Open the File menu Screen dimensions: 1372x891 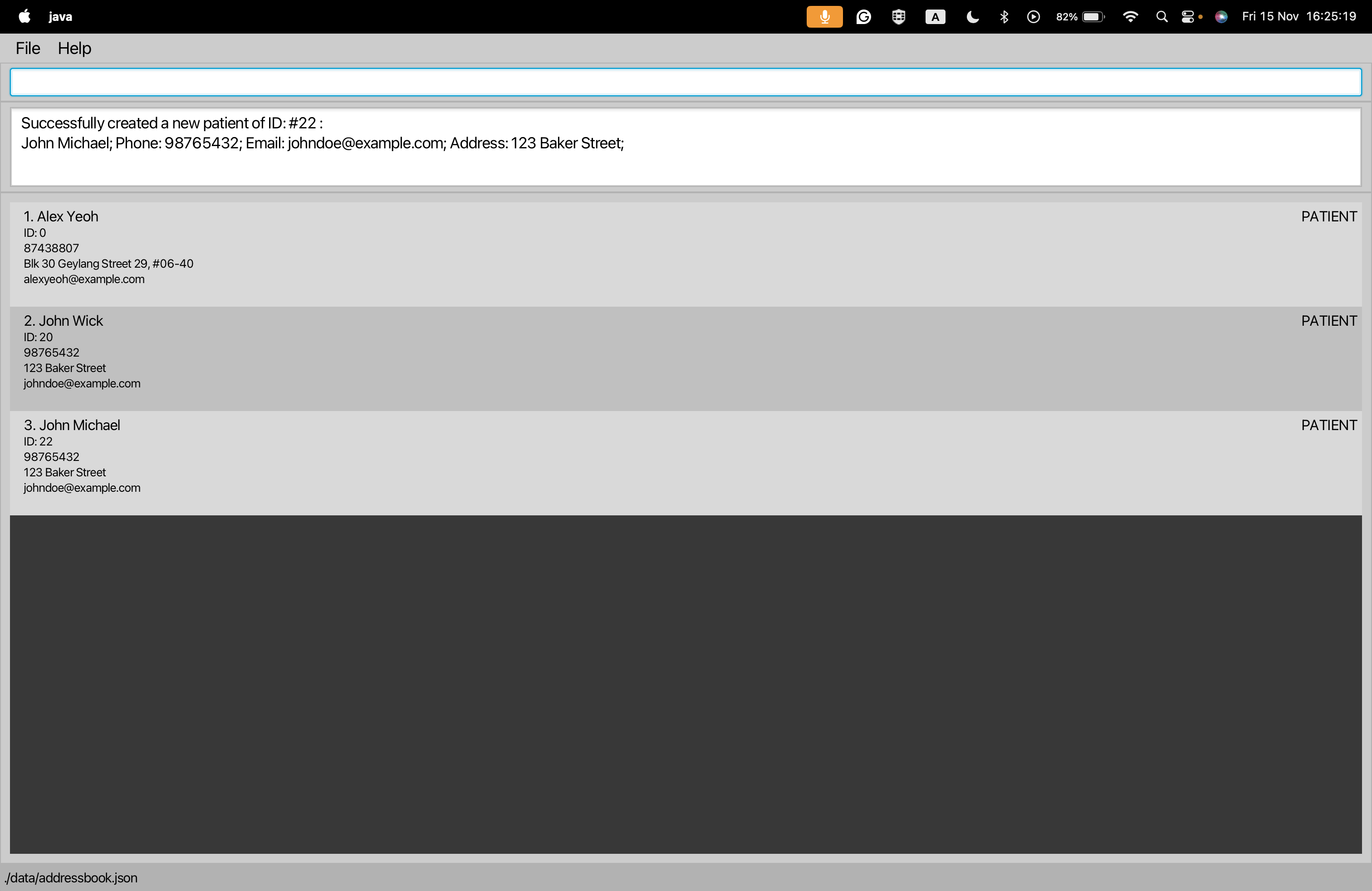(x=28, y=49)
